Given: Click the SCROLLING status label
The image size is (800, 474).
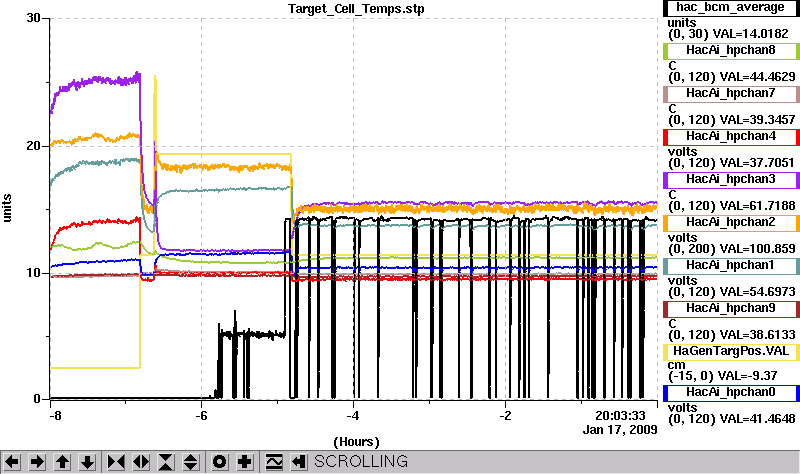Looking at the screenshot, I should click(361, 462).
